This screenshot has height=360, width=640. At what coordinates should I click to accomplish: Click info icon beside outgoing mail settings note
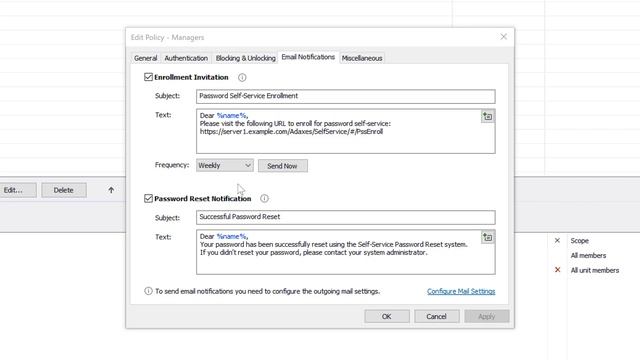coord(148,291)
